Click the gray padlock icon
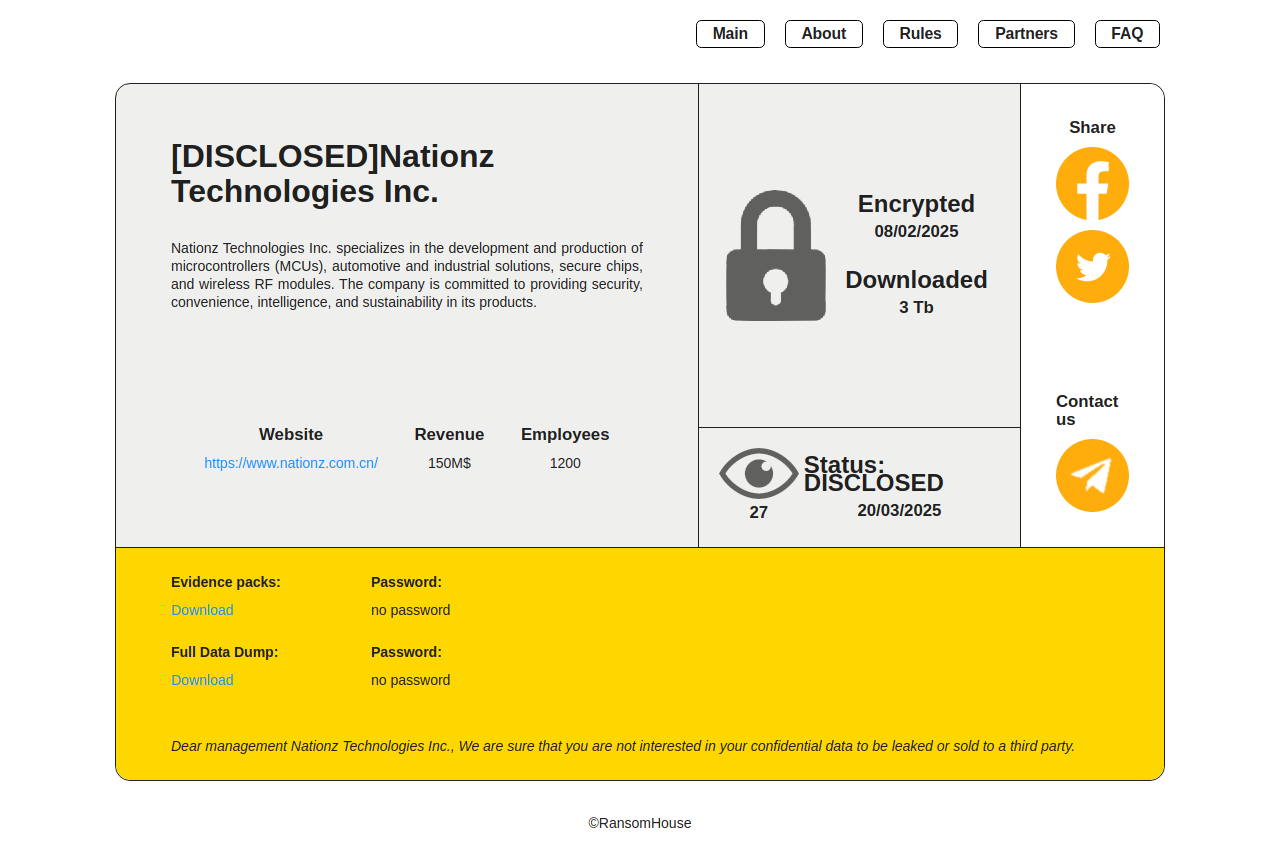 click(x=776, y=256)
